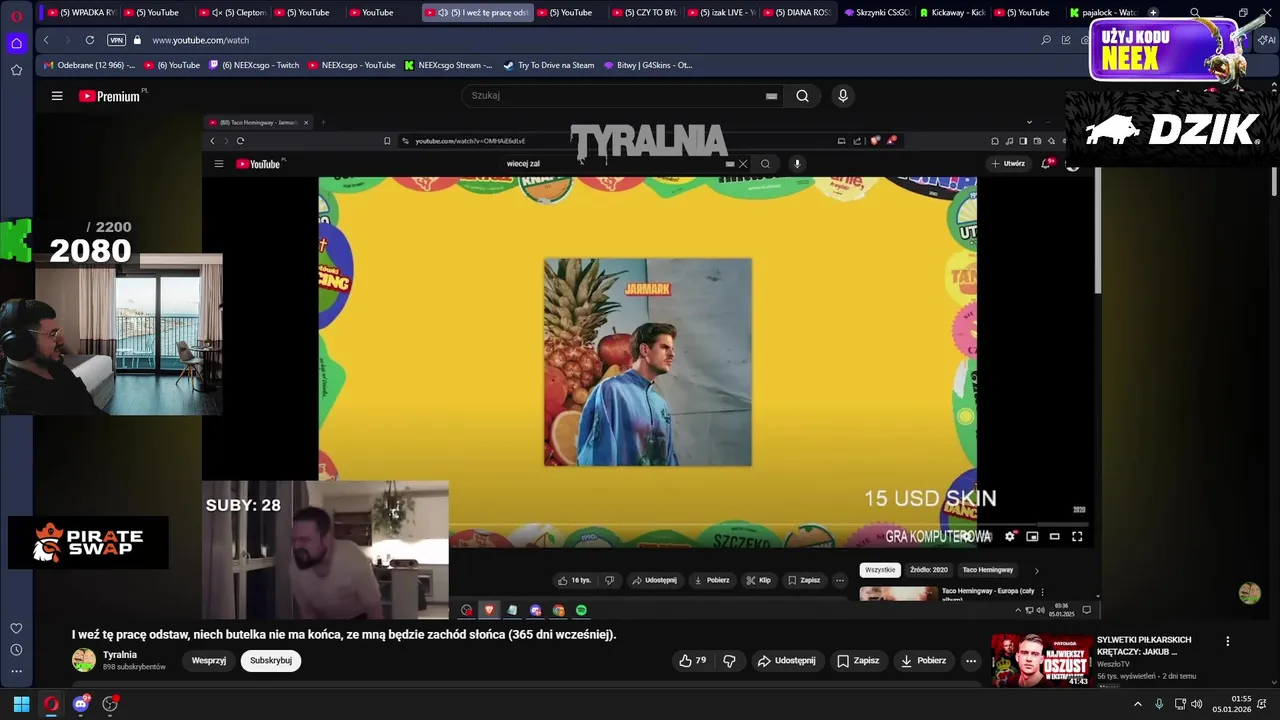Click the Opera sidebar home workspace icon

[16, 43]
